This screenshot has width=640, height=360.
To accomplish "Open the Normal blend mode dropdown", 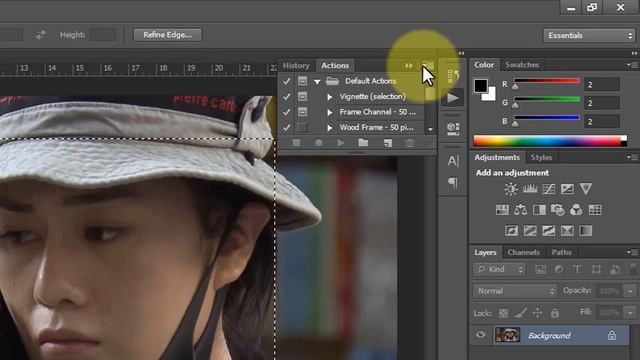I will (x=515, y=291).
